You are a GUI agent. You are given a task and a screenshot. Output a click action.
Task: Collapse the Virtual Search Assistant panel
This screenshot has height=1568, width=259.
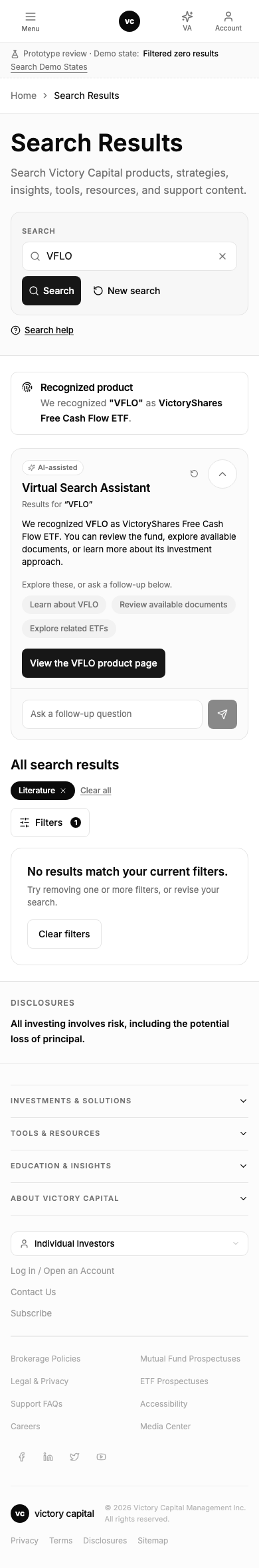(x=222, y=474)
